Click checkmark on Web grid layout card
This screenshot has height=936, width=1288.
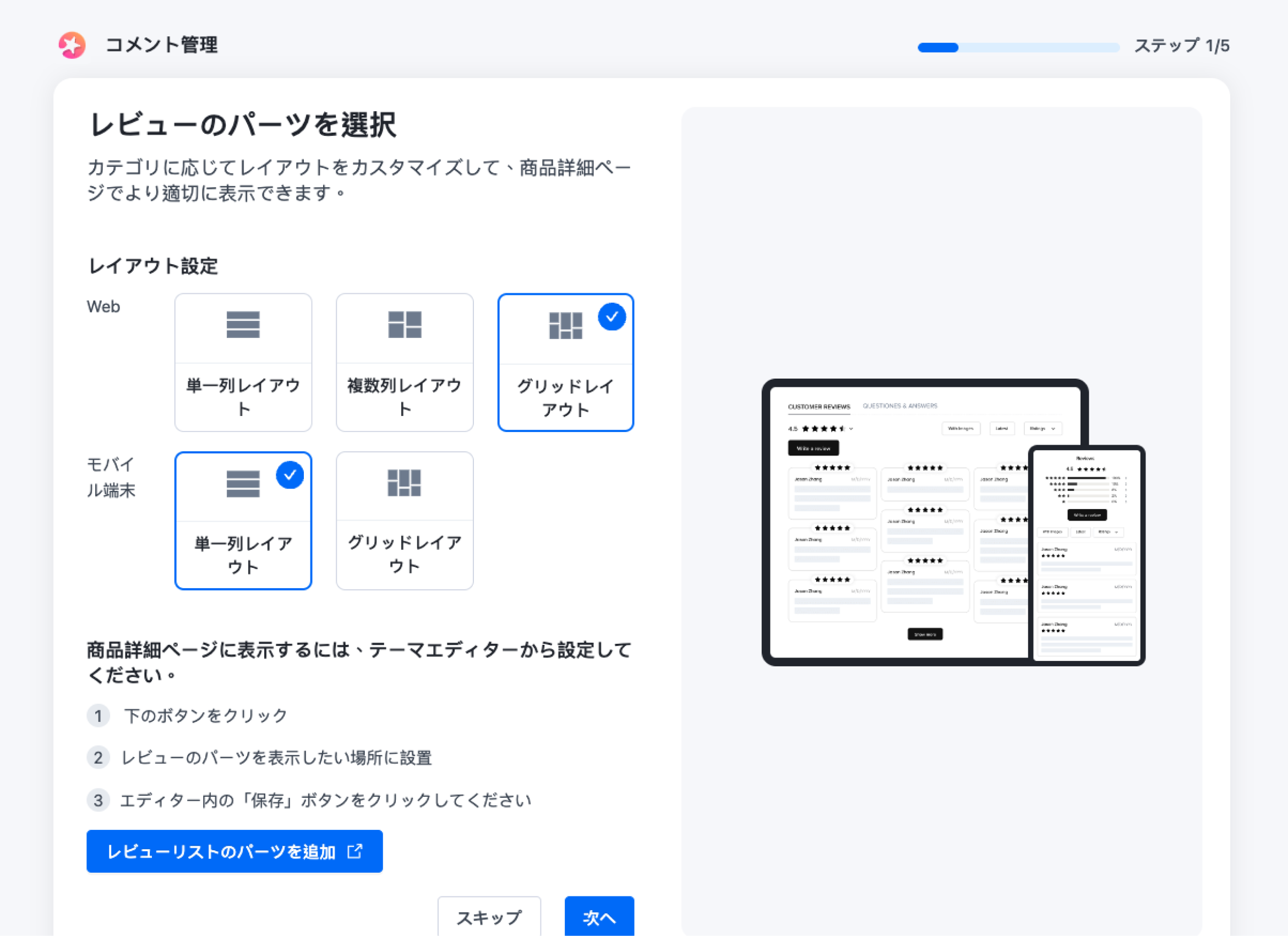point(612,317)
